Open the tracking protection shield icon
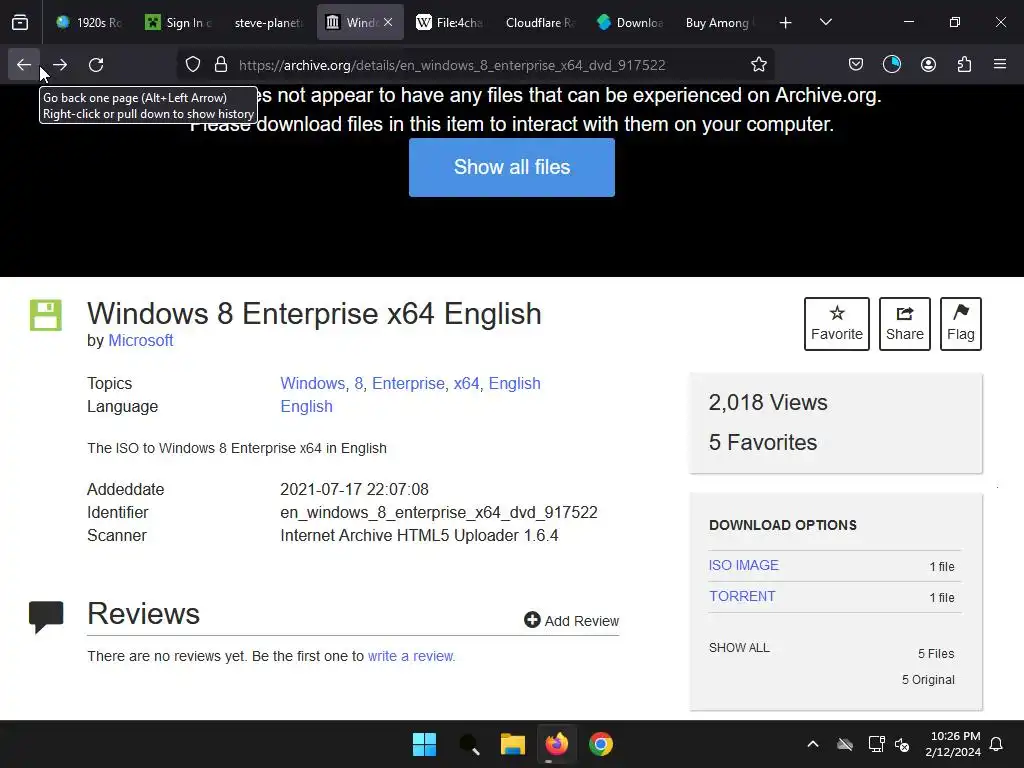The width and height of the screenshot is (1024, 768). click(x=193, y=65)
